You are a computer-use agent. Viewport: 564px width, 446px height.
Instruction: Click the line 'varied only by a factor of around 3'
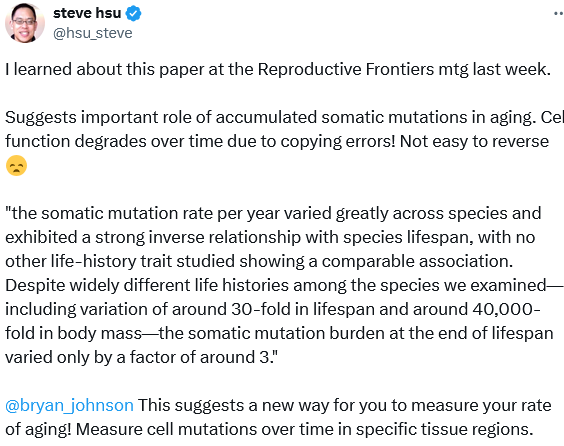tap(141, 358)
